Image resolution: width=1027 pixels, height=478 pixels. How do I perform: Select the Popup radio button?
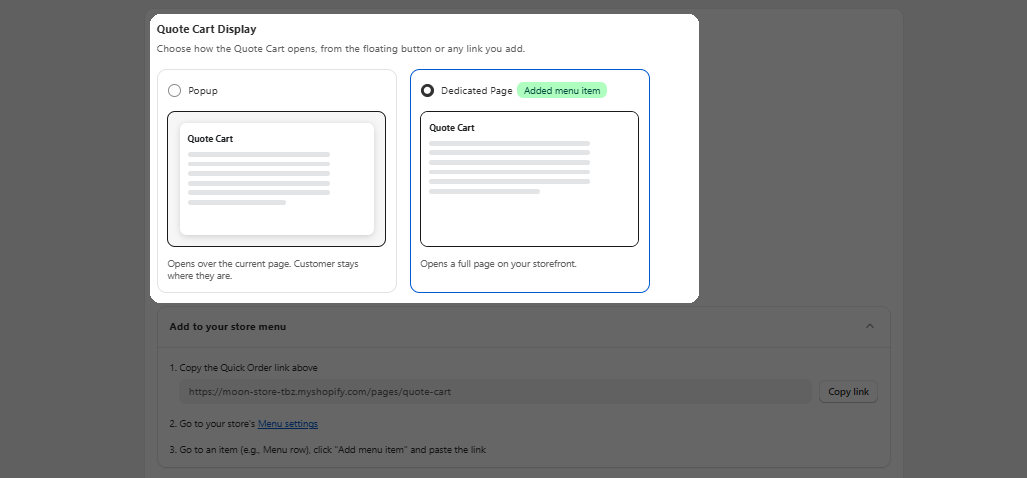point(174,90)
